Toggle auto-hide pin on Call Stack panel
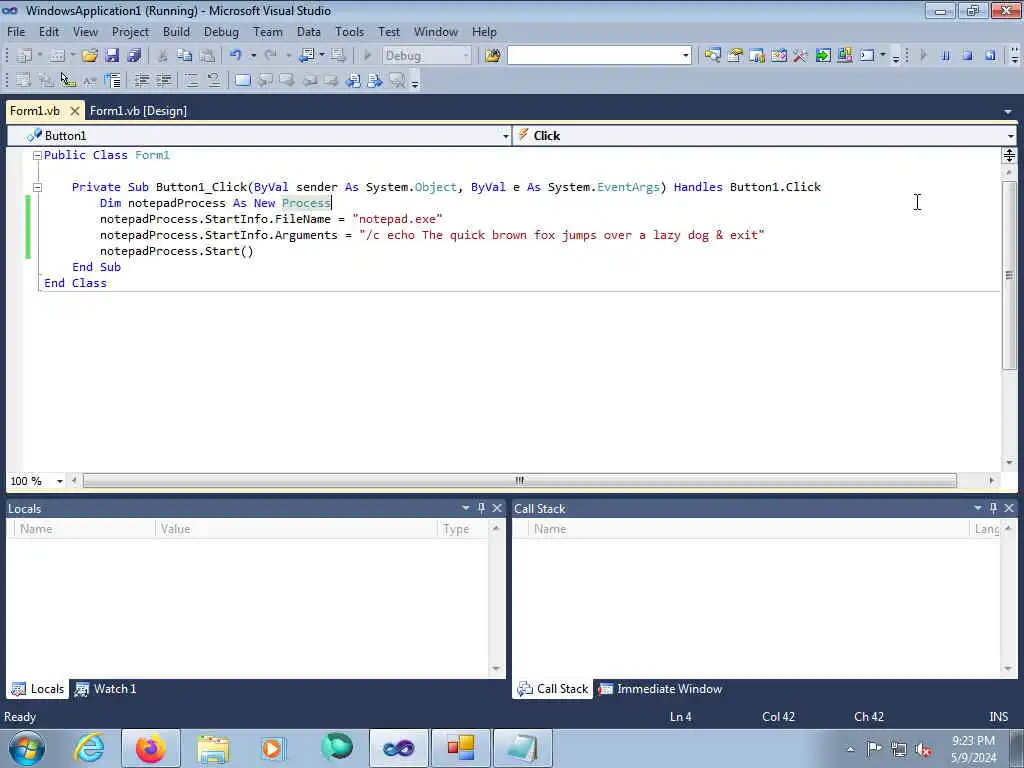Viewport: 1024px width, 768px height. (994, 508)
